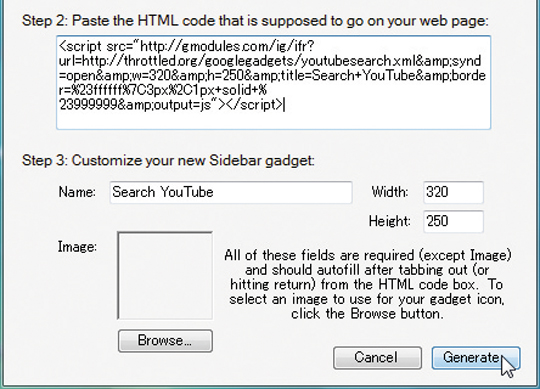
Task: Focus the Name field containing Search YouTube
Action: (x=231, y=192)
